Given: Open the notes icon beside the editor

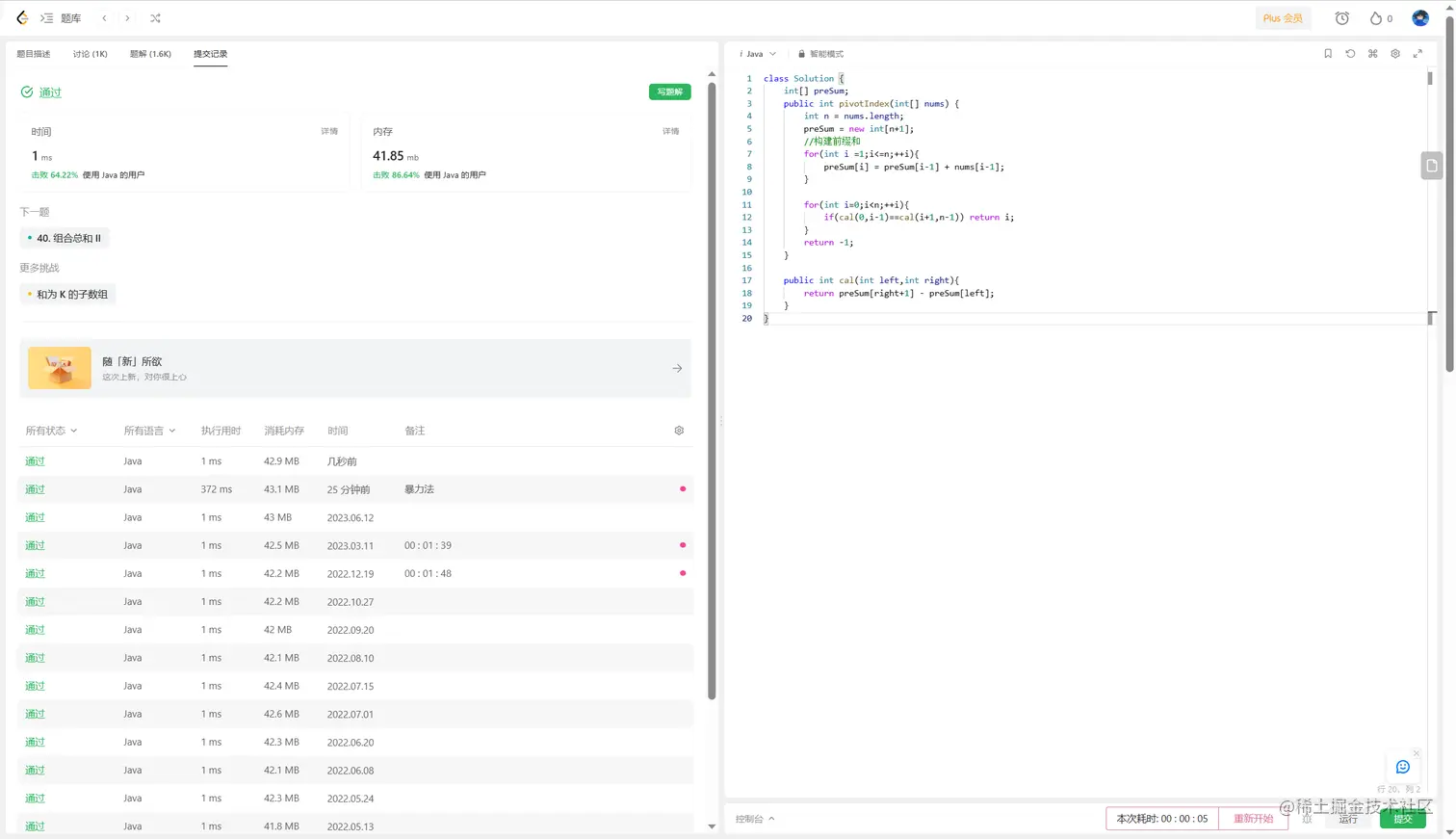Looking at the screenshot, I should coord(1432,166).
